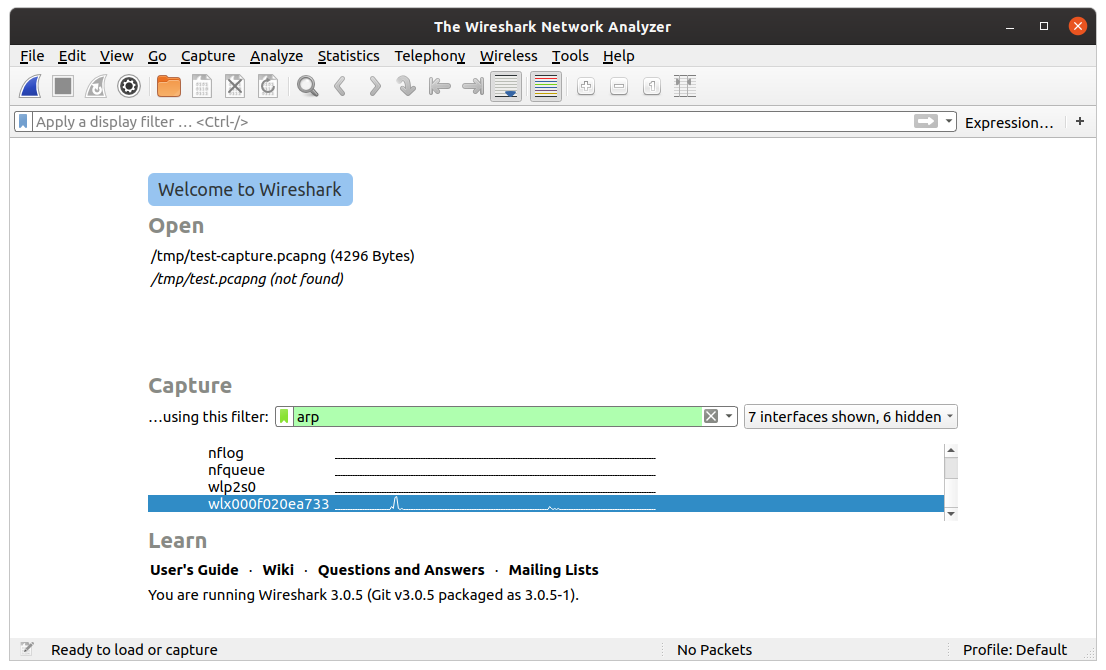Start capturing packets with the blue shark fin

click(x=29, y=86)
